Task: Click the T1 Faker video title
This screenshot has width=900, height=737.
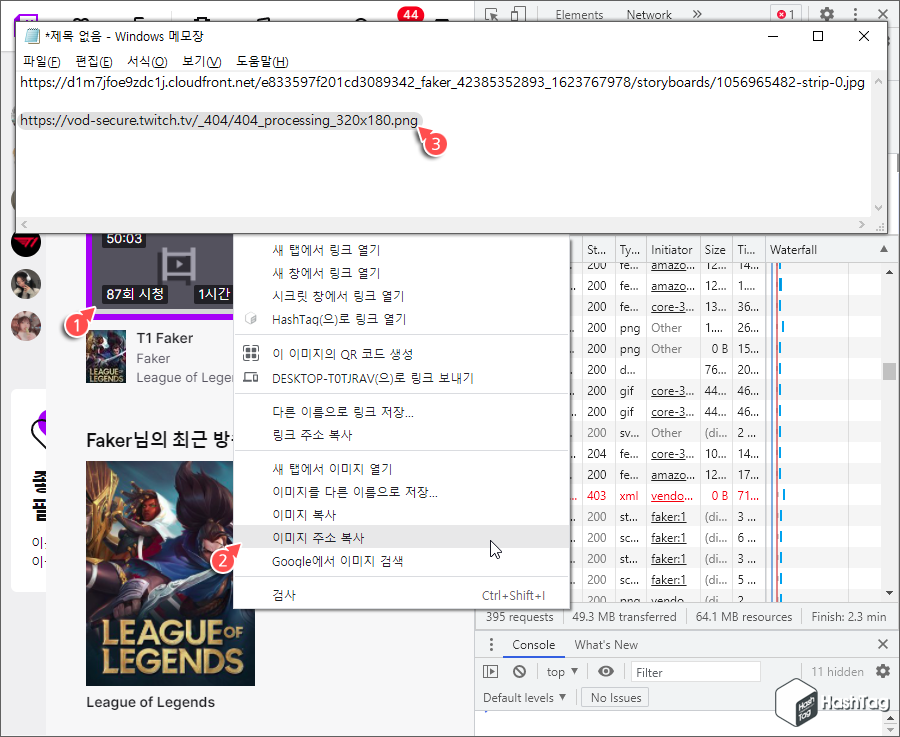Action: tap(165, 338)
